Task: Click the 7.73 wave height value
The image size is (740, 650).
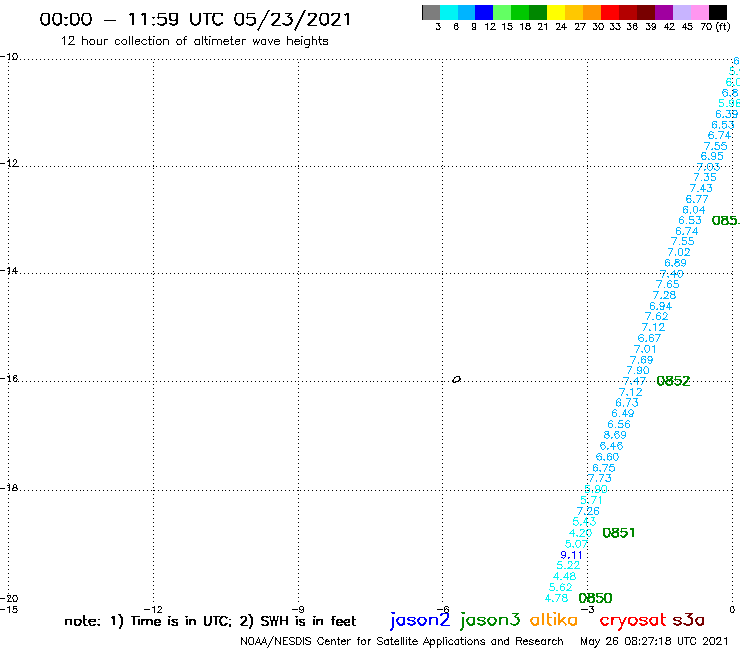Action: [600, 478]
